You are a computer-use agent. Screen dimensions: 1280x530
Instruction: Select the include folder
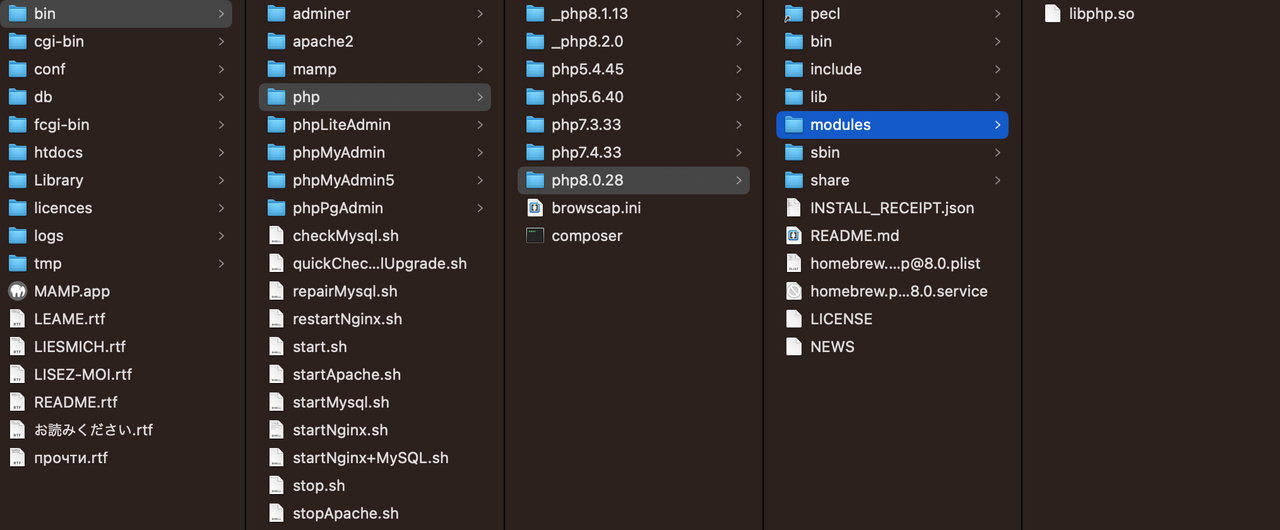click(835, 69)
